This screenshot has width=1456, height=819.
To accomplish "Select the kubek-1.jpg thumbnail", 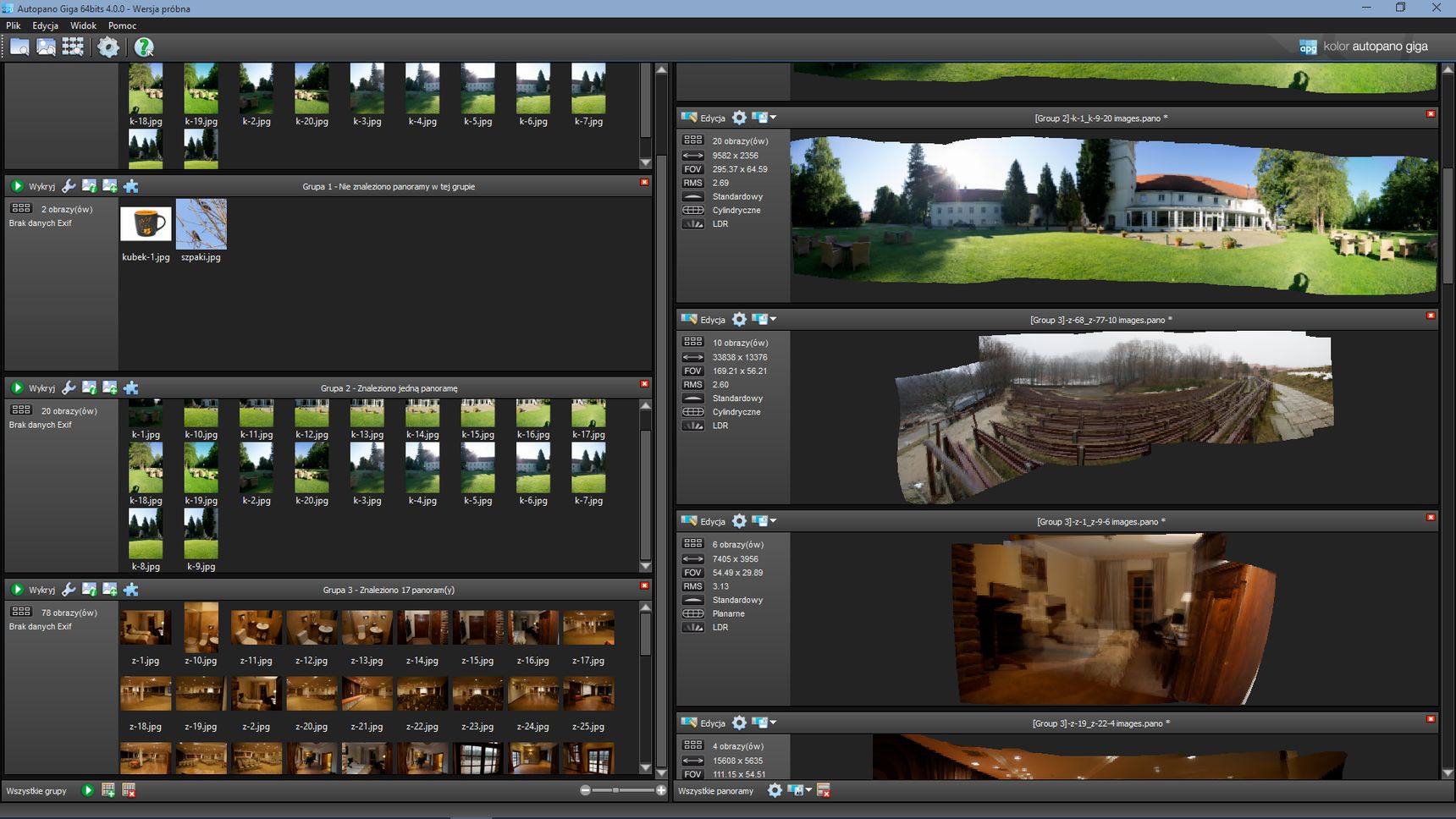I will point(146,224).
